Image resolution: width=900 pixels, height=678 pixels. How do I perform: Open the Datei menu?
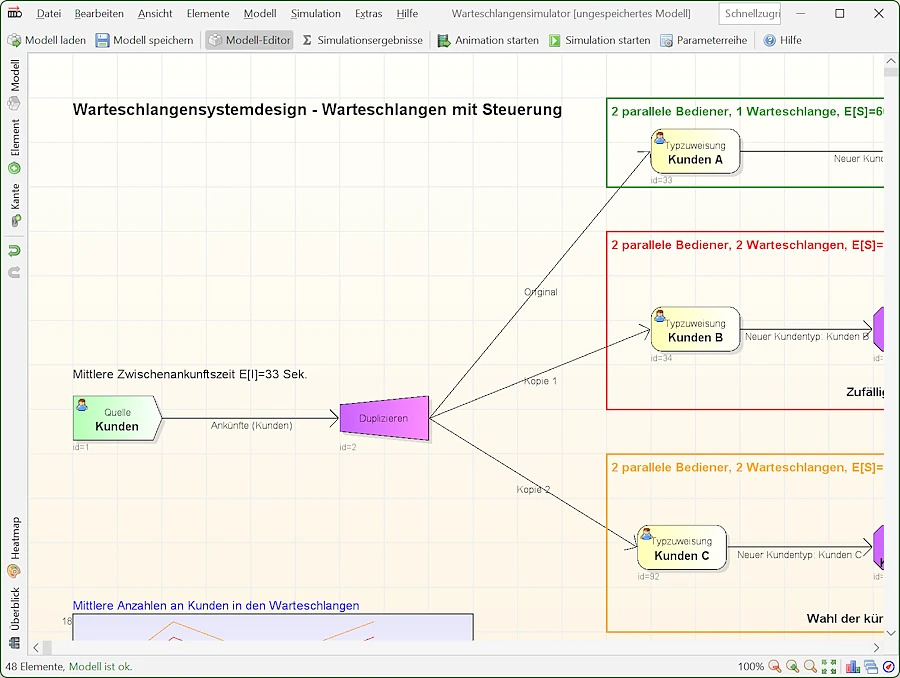[49, 13]
